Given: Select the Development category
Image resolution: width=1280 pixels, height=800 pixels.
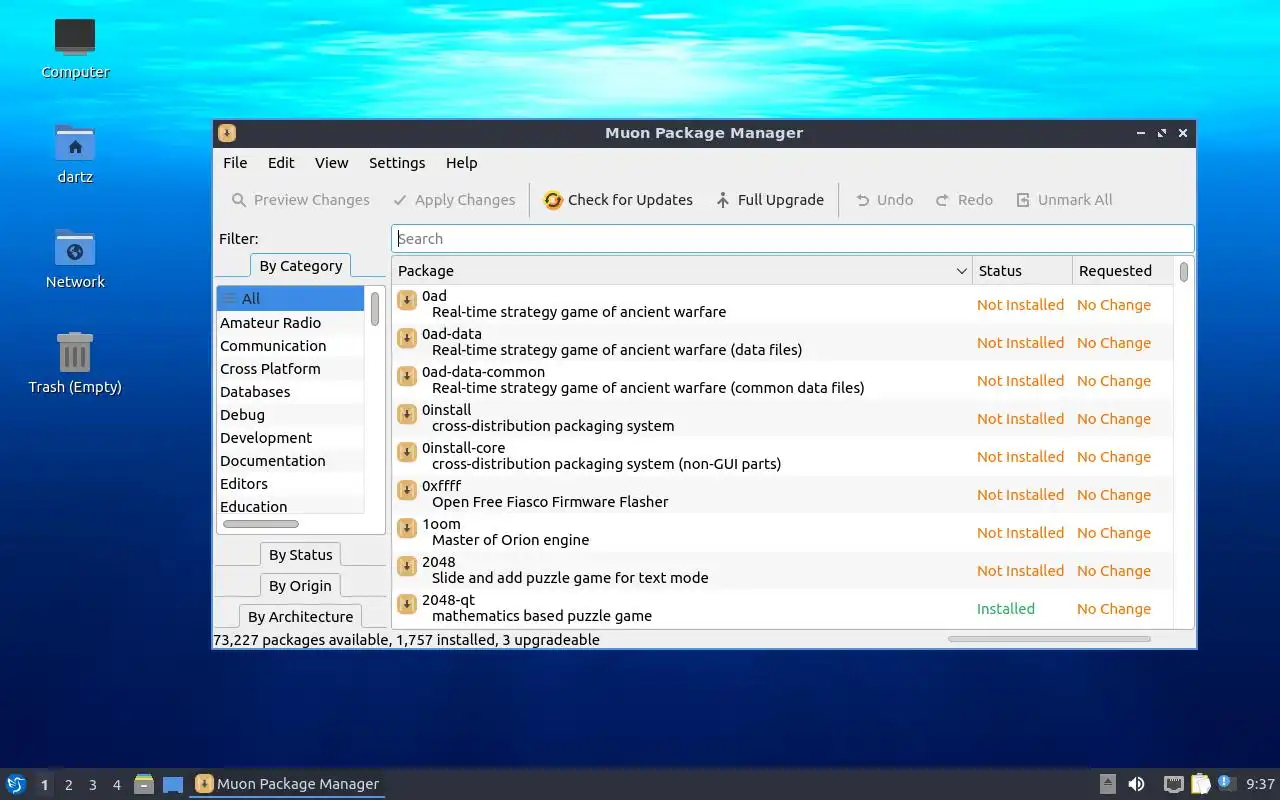Looking at the screenshot, I should click(291, 438).
